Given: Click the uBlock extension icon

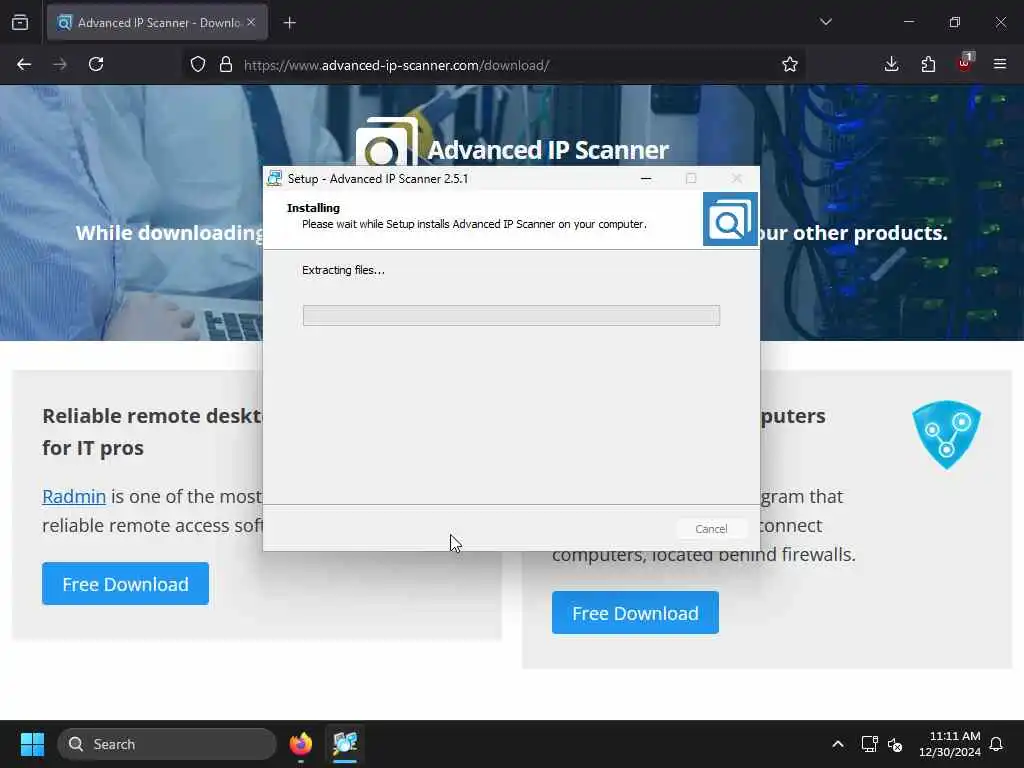Looking at the screenshot, I should point(965,63).
